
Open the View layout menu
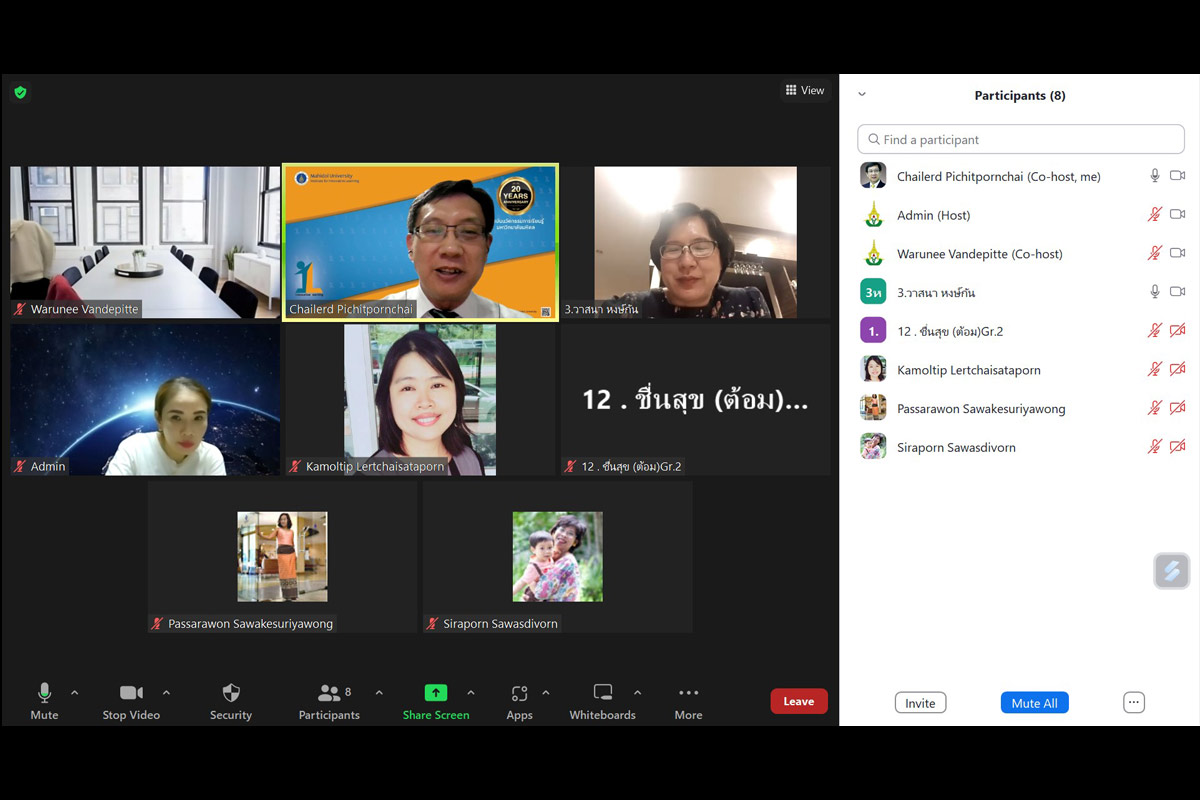coord(805,90)
